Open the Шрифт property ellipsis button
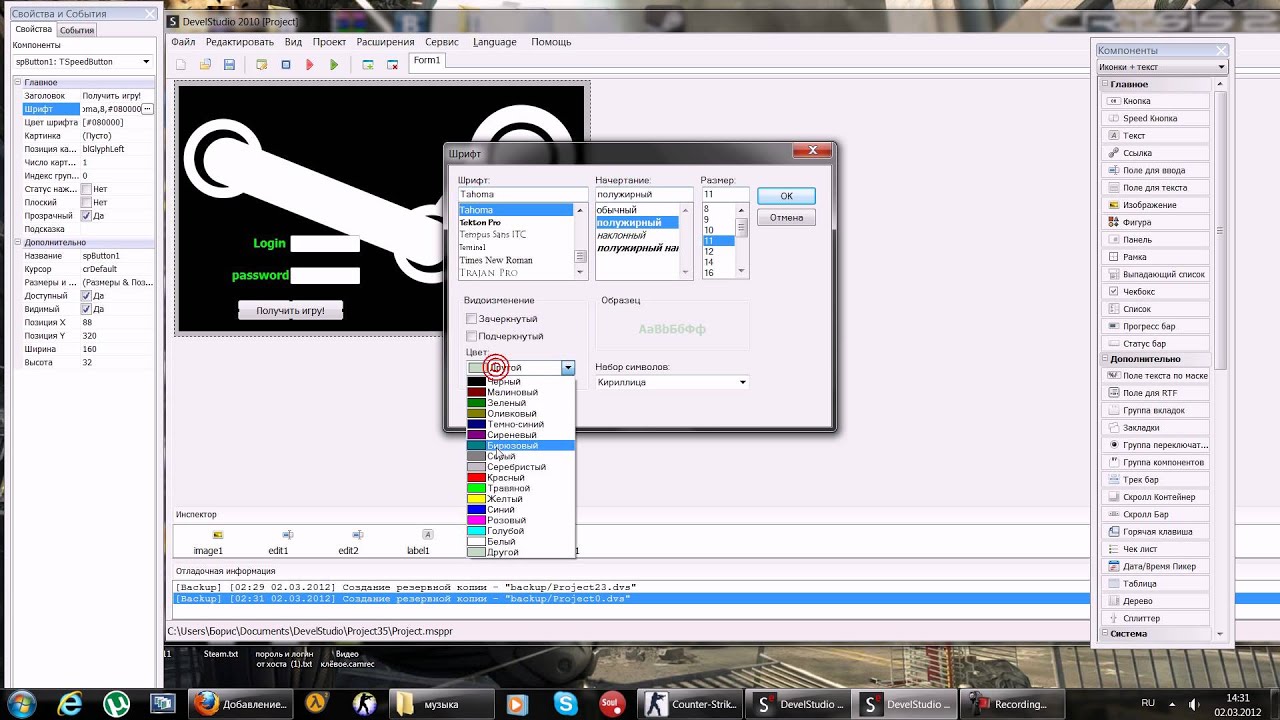This screenshot has width=1280, height=720. coord(147,108)
